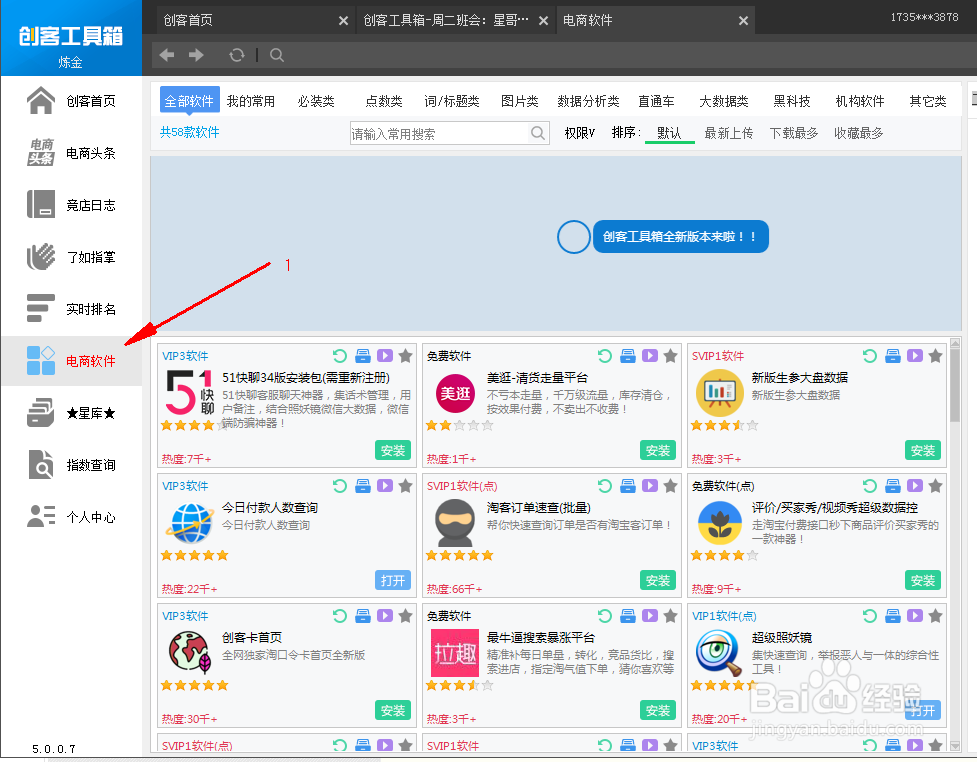Favorite 新版生参大盘数据 with star icon
The width and height of the screenshot is (977, 762).
[x=935, y=356]
